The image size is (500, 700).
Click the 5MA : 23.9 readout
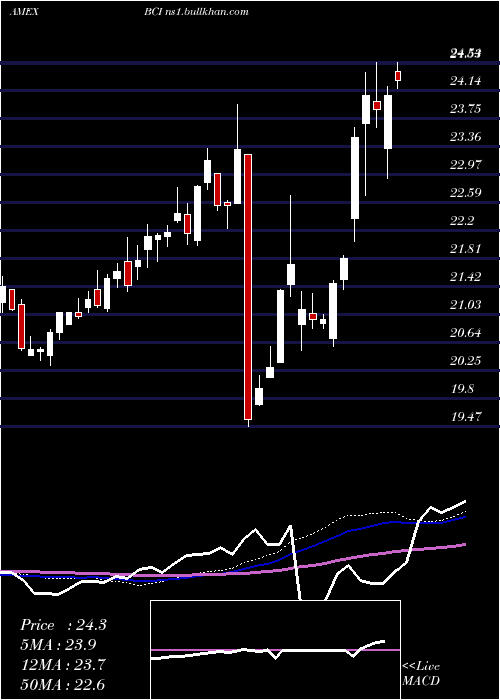(58, 645)
